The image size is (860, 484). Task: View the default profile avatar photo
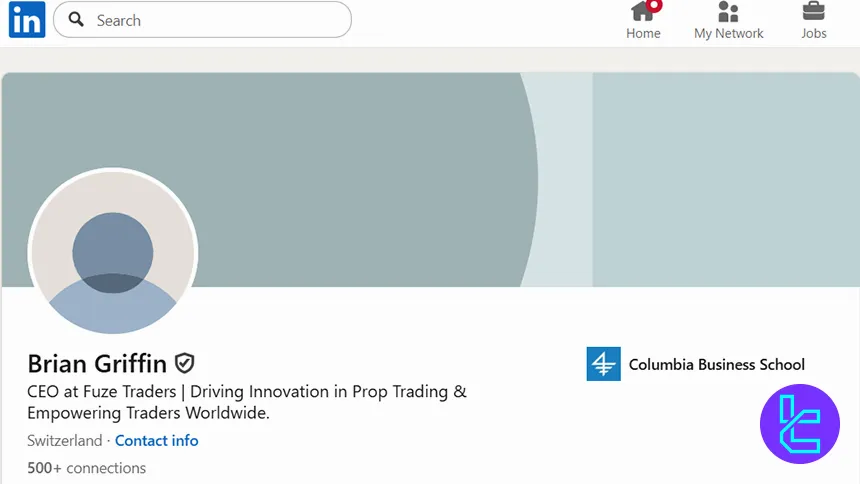click(113, 253)
